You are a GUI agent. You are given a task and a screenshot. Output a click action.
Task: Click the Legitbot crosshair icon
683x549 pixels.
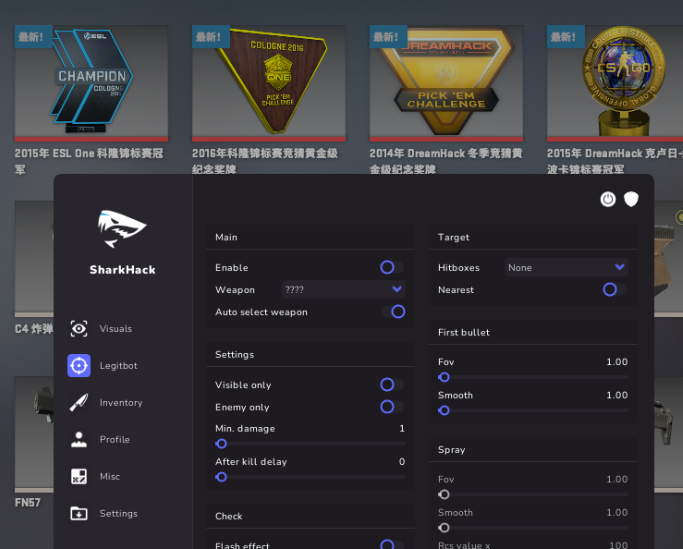(x=79, y=366)
